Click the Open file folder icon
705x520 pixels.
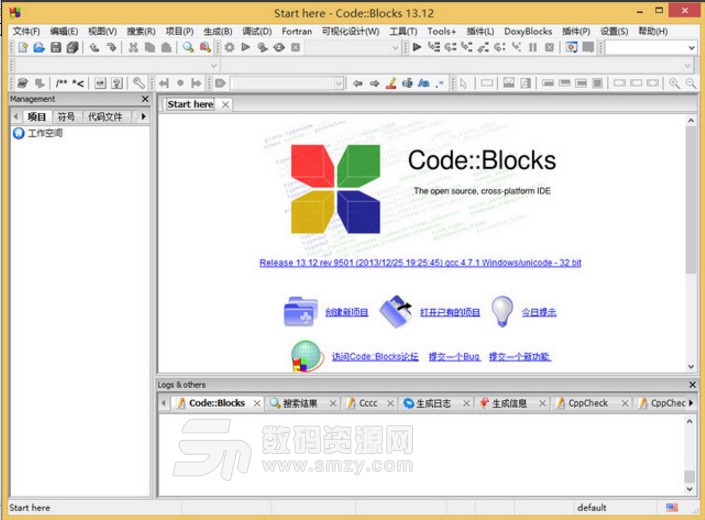[39, 47]
